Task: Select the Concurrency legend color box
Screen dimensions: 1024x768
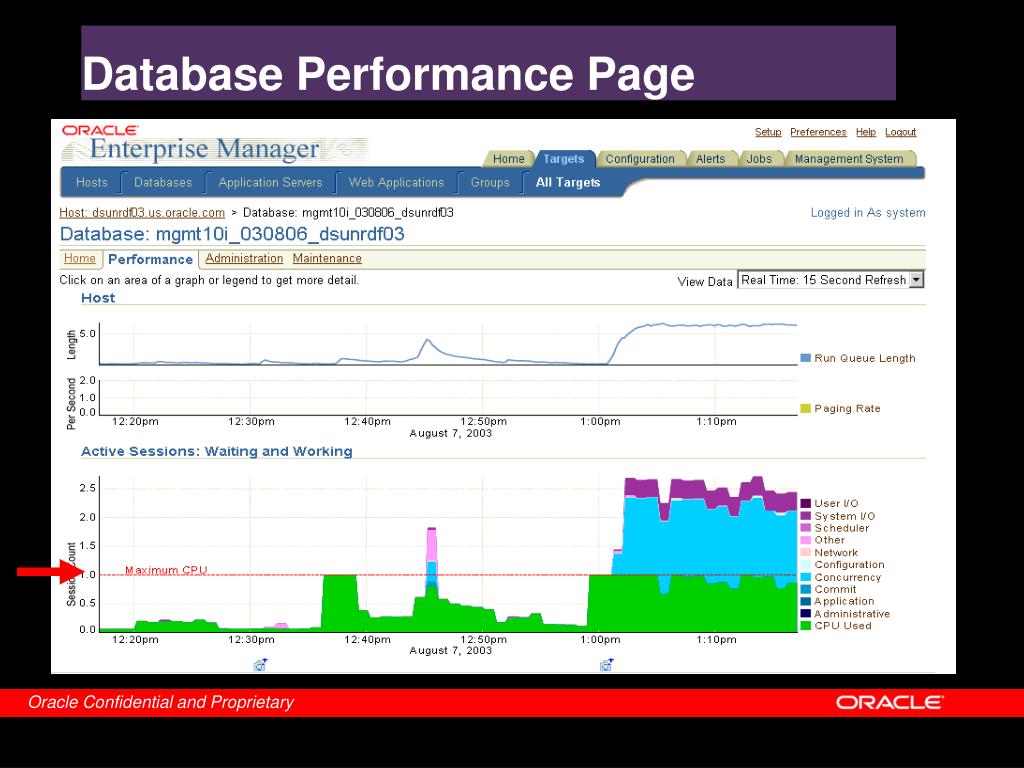Action: (x=805, y=577)
